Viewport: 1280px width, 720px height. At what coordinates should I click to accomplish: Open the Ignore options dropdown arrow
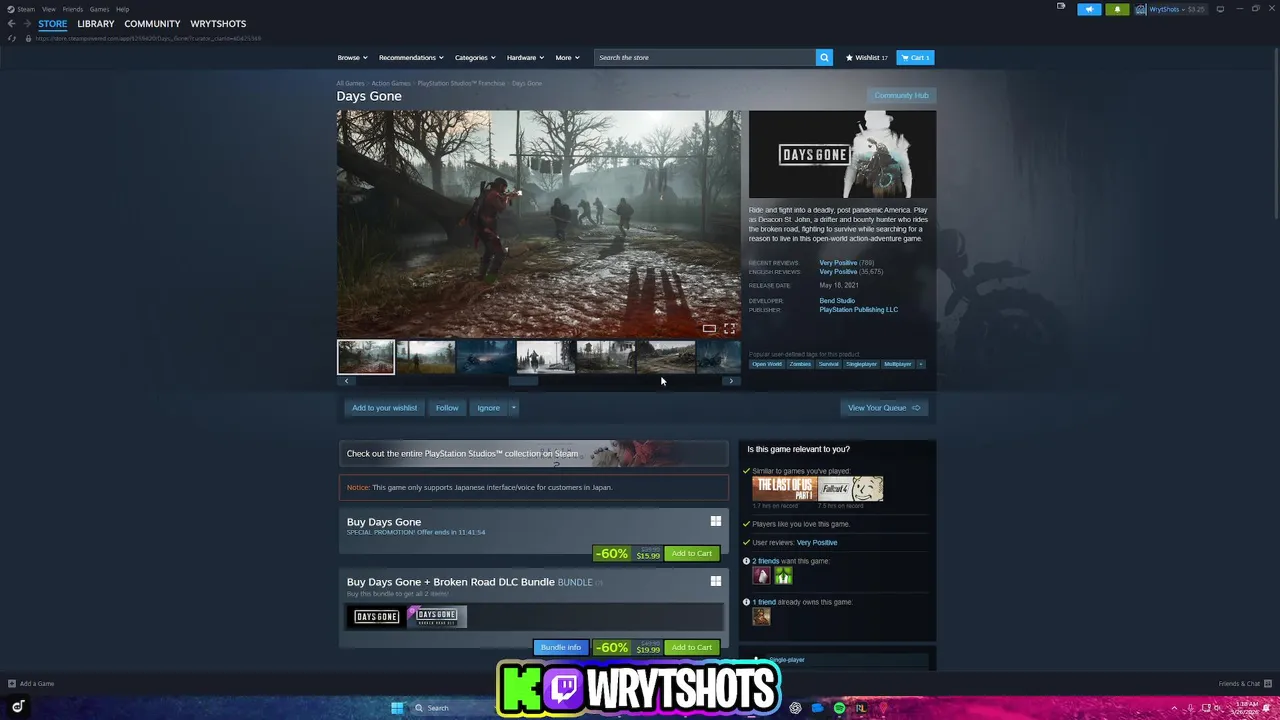tap(513, 408)
